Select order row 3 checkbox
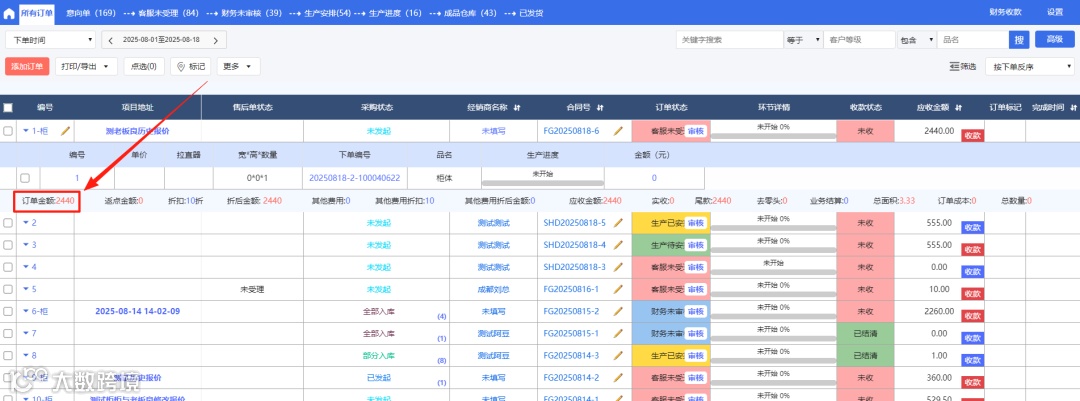This screenshot has height=401, width=1080. coord(8,245)
